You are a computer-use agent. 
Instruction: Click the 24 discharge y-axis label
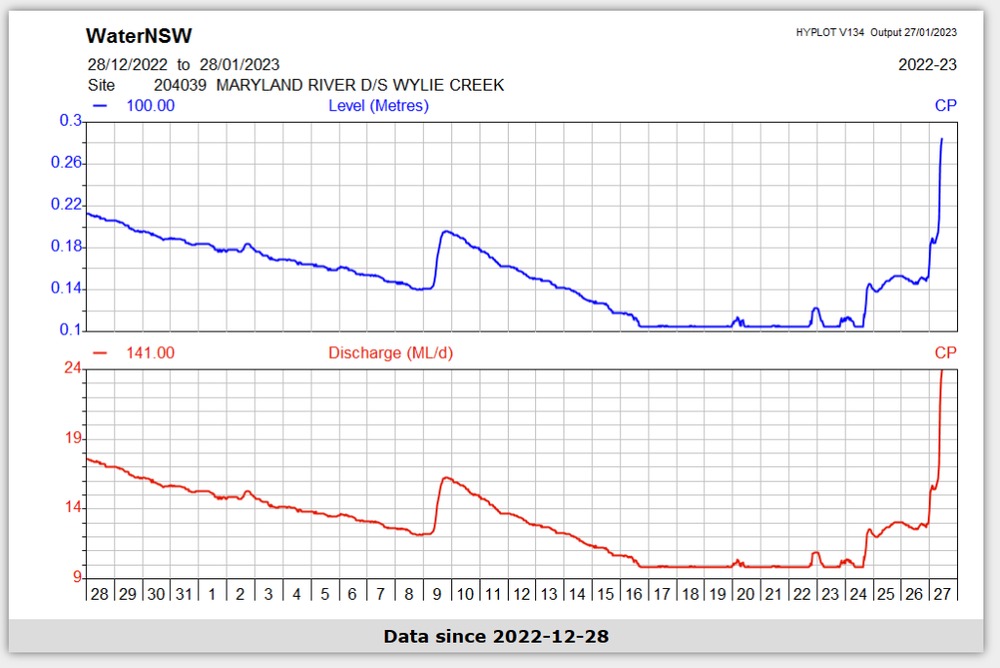[71, 369]
